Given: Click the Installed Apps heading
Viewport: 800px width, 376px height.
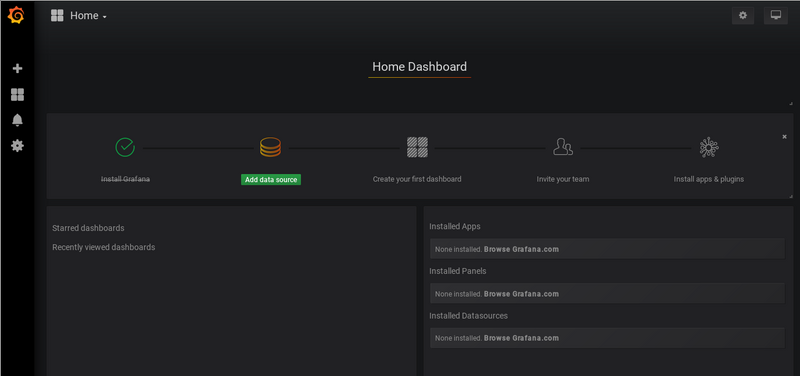Looking at the screenshot, I should (455, 226).
